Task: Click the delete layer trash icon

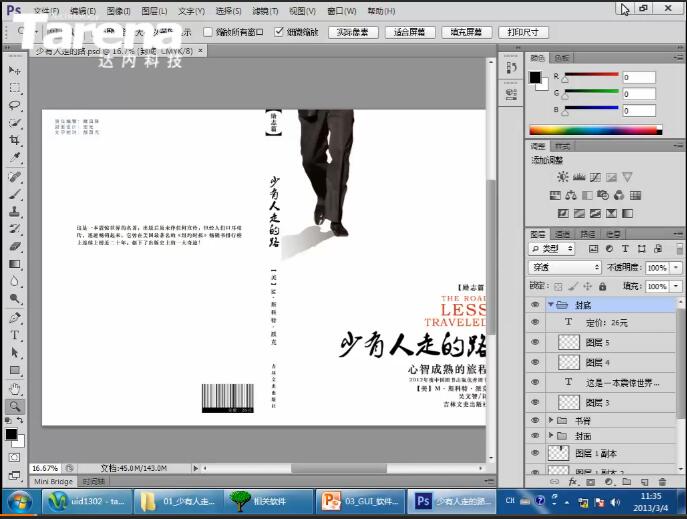Action: [x=662, y=482]
